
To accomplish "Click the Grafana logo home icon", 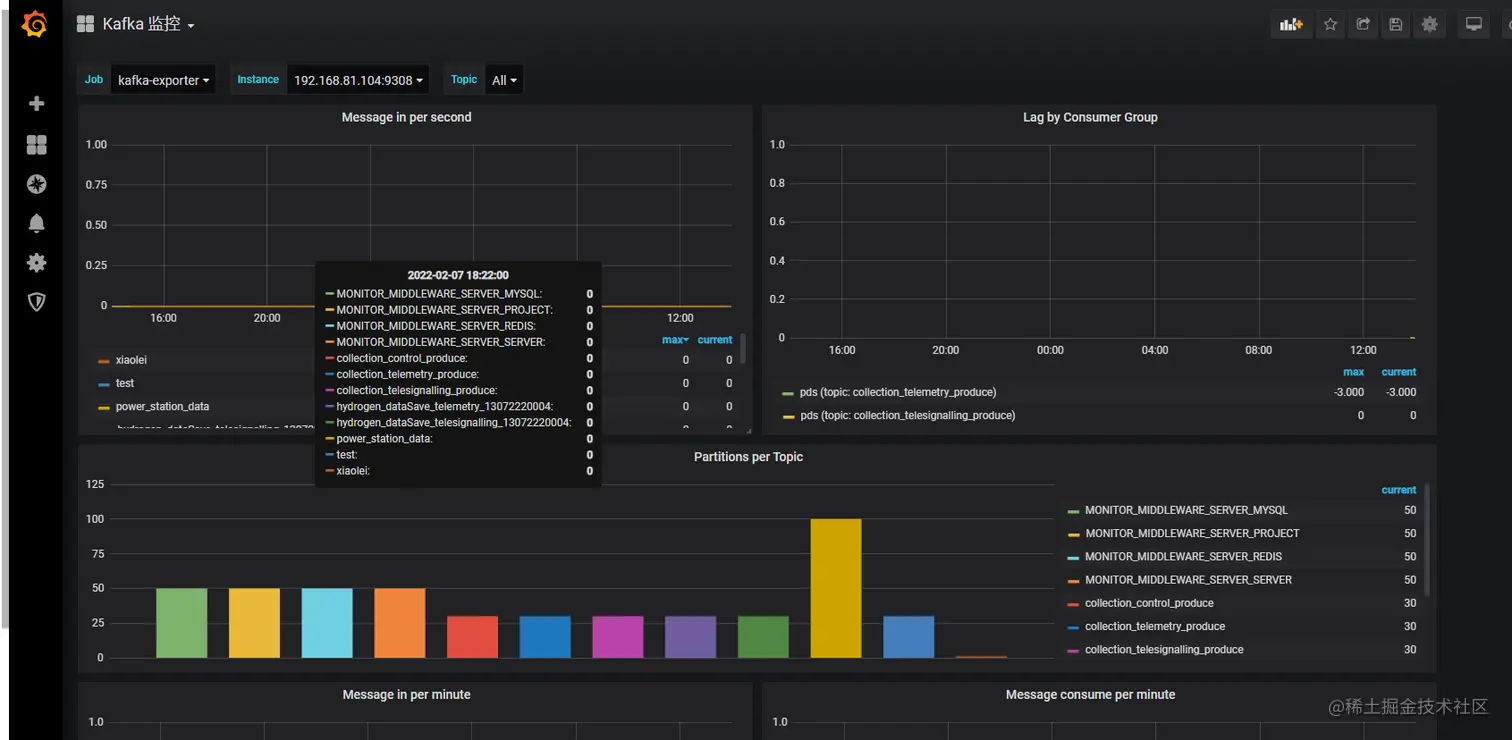I will coord(35,24).
